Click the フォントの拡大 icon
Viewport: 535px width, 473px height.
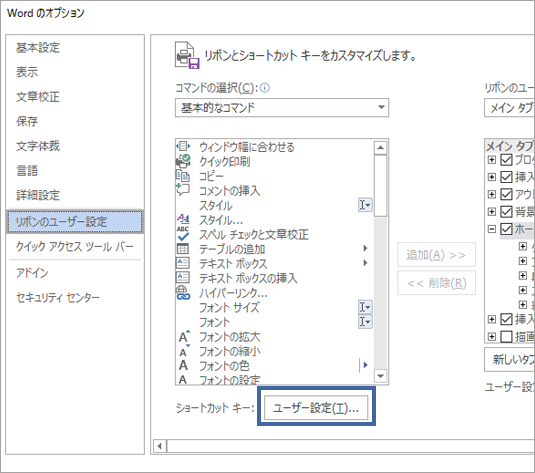pyautogui.click(x=184, y=336)
